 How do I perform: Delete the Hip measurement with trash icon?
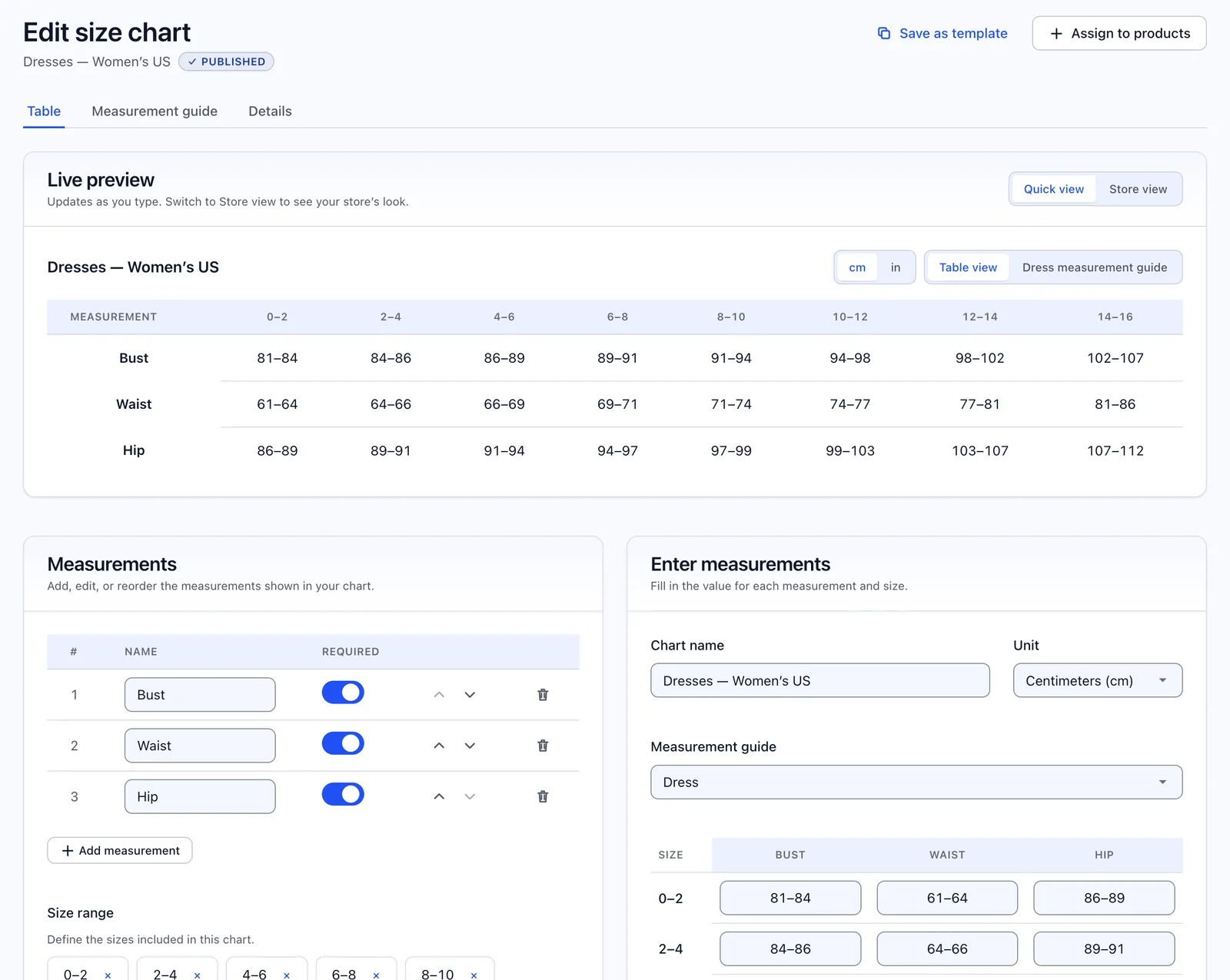click(x=543, y=796)
